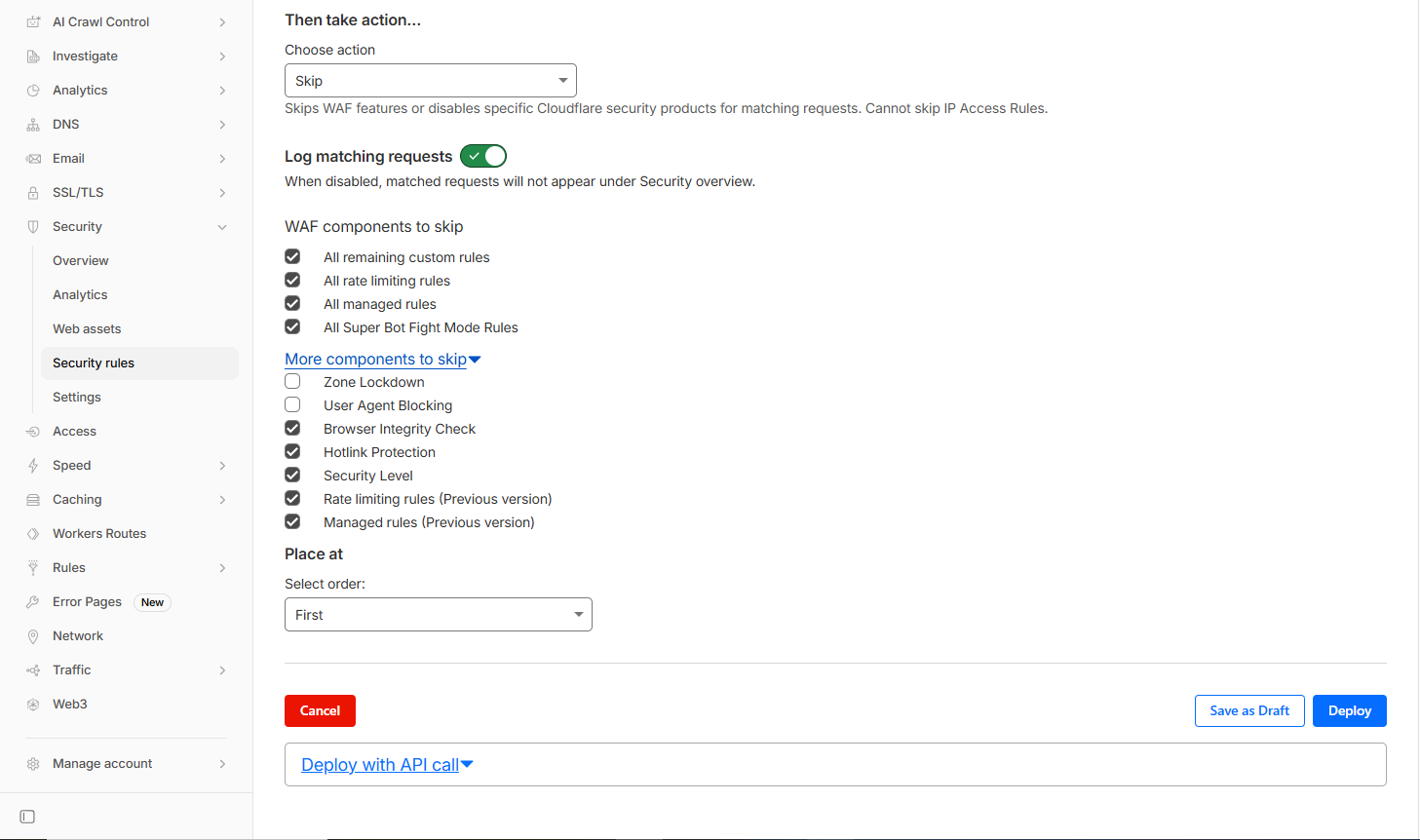Screen dimensions: 1420x840
Task: Uncheck All managed rules checkbox
Action: click(292, 303)
